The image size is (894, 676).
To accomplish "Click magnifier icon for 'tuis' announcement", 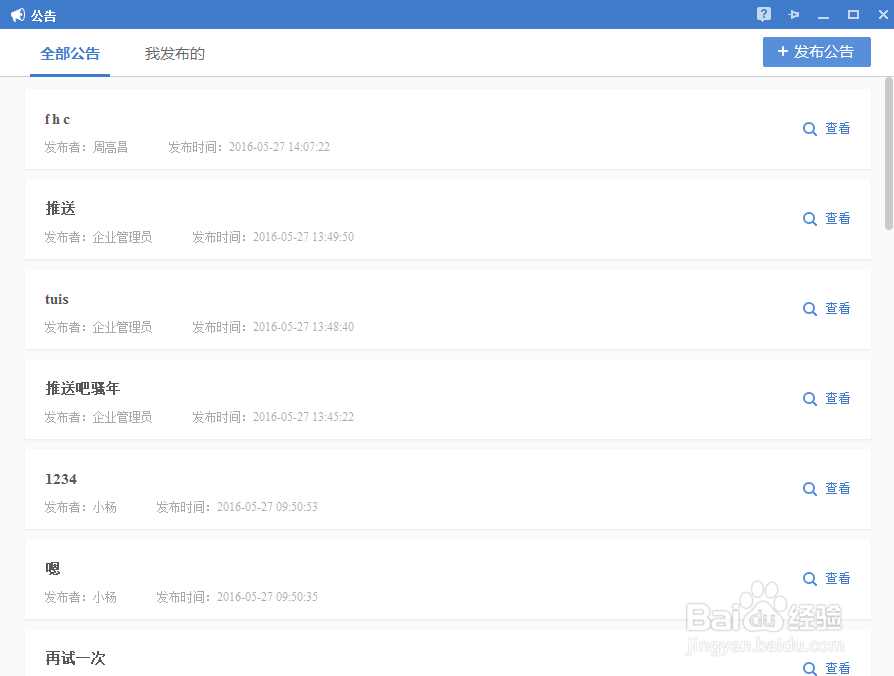I will coord(810,309).
